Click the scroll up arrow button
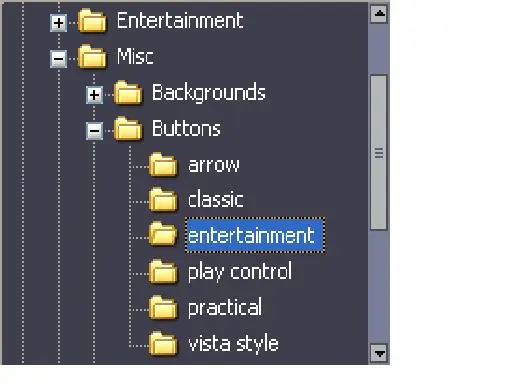The height and width of the screenshot is (384, 512). point(379,14)
